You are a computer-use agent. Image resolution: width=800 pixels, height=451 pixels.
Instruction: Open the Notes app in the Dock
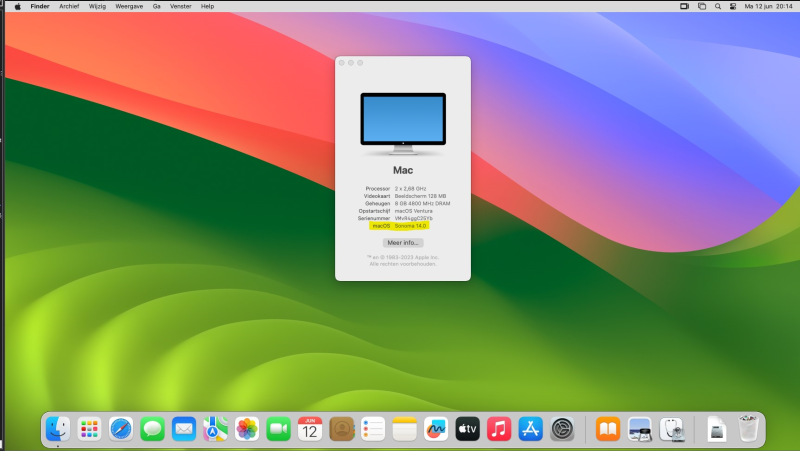pyautogui.click(x=405, y=429)
